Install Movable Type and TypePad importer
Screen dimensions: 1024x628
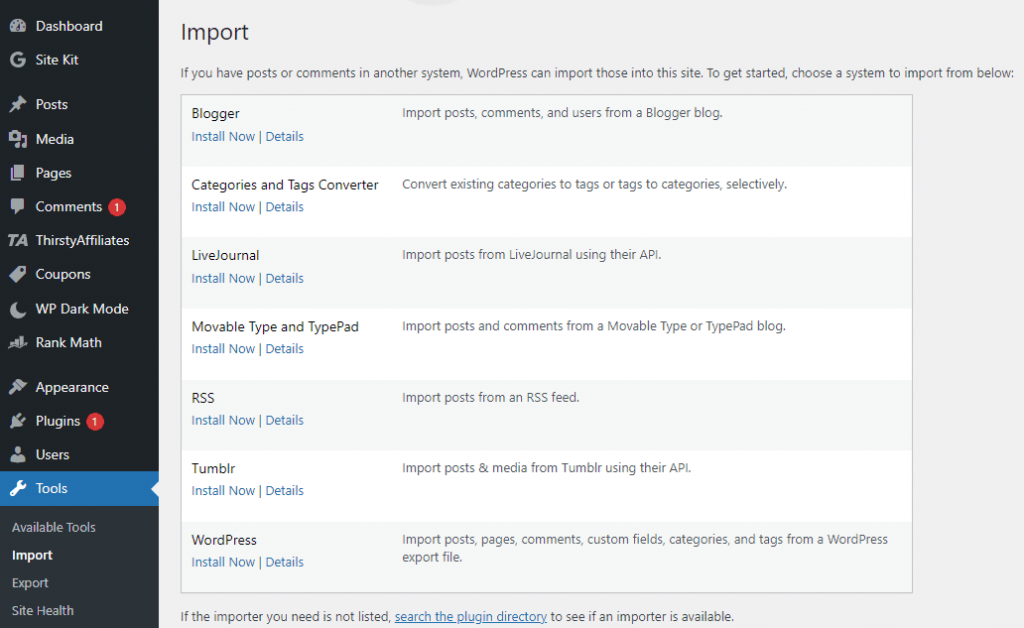tap(223, 349)
